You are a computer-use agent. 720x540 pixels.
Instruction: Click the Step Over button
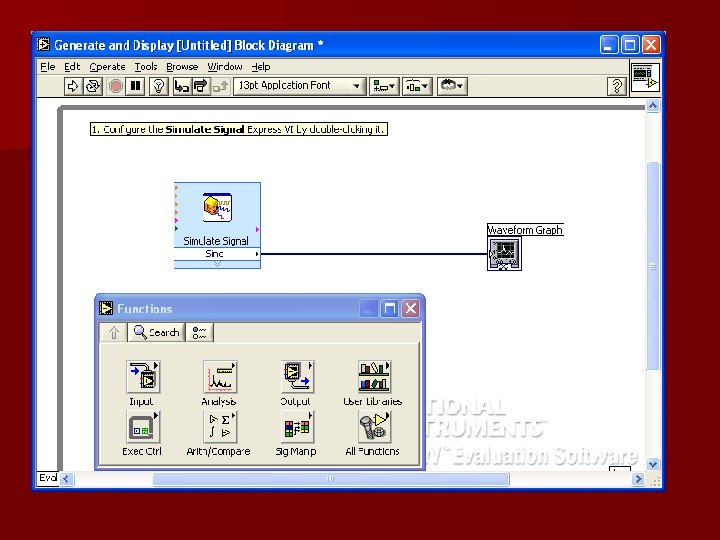pyautogui.click(x=201, y=86)
